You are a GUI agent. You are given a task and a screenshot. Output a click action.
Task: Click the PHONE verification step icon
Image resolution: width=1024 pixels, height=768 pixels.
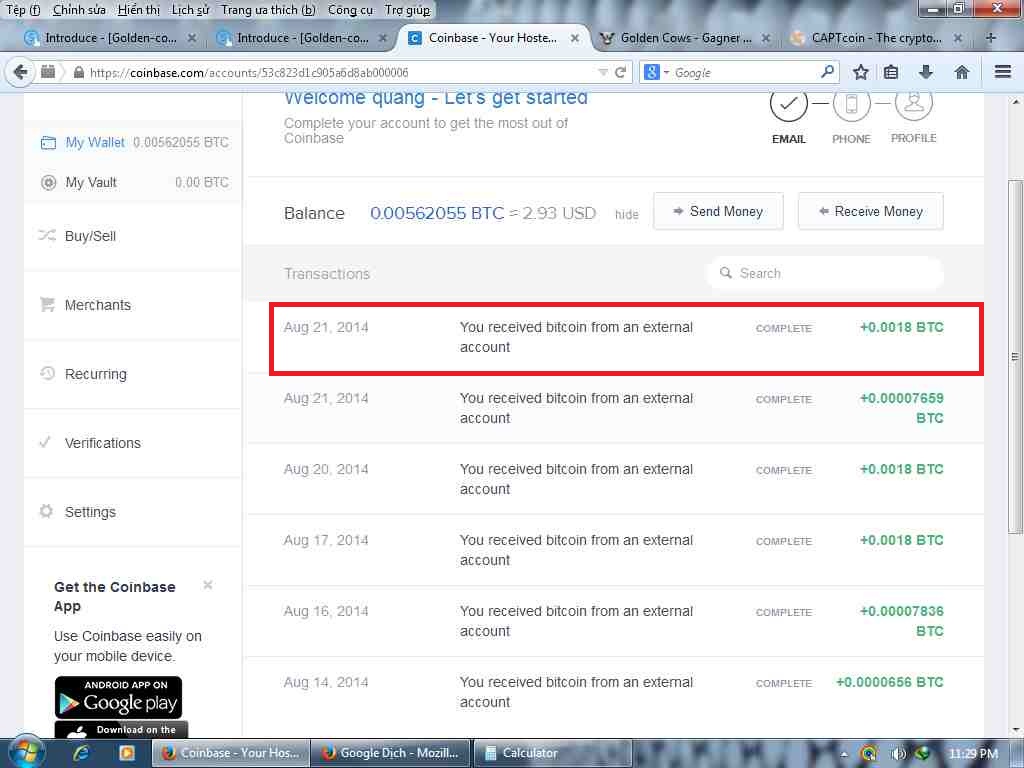851,104
